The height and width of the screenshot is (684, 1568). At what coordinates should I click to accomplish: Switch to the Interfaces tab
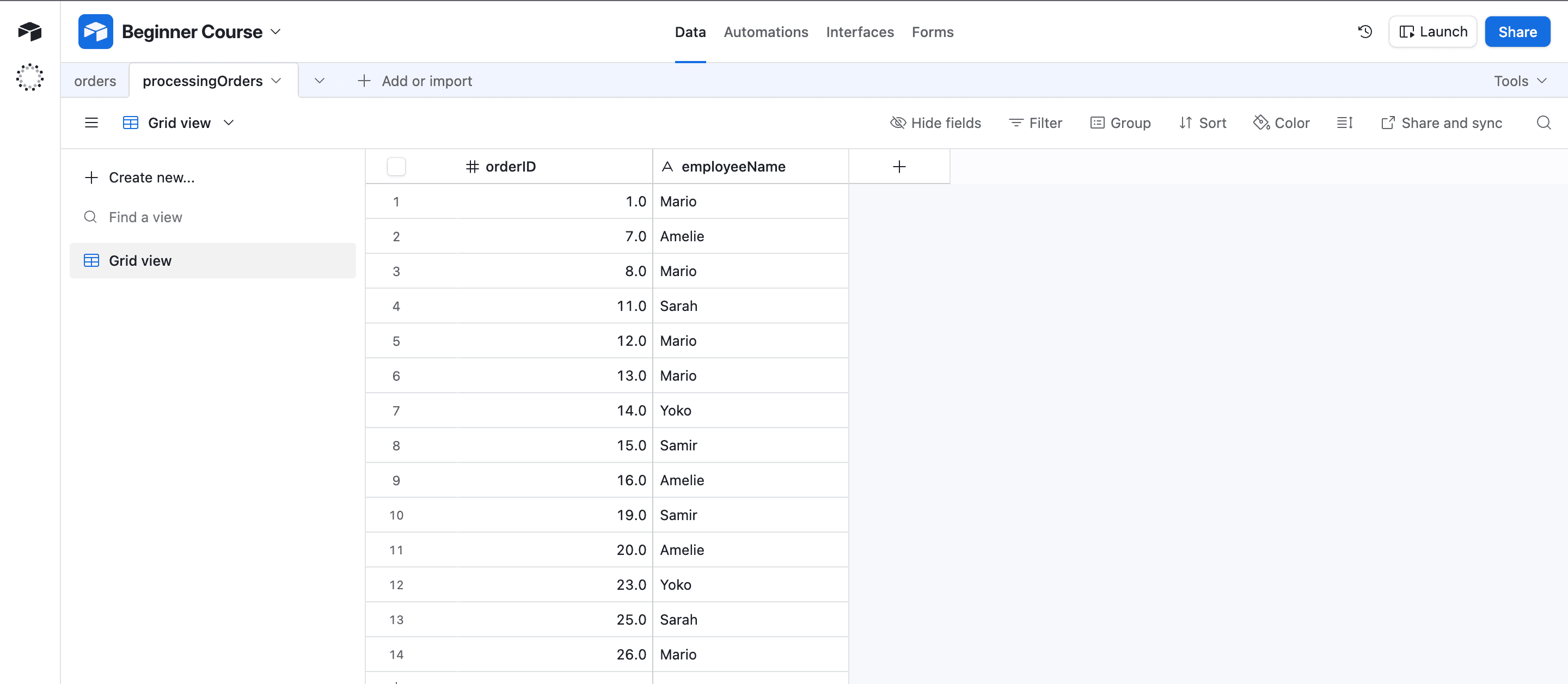[x=860, y=32]
